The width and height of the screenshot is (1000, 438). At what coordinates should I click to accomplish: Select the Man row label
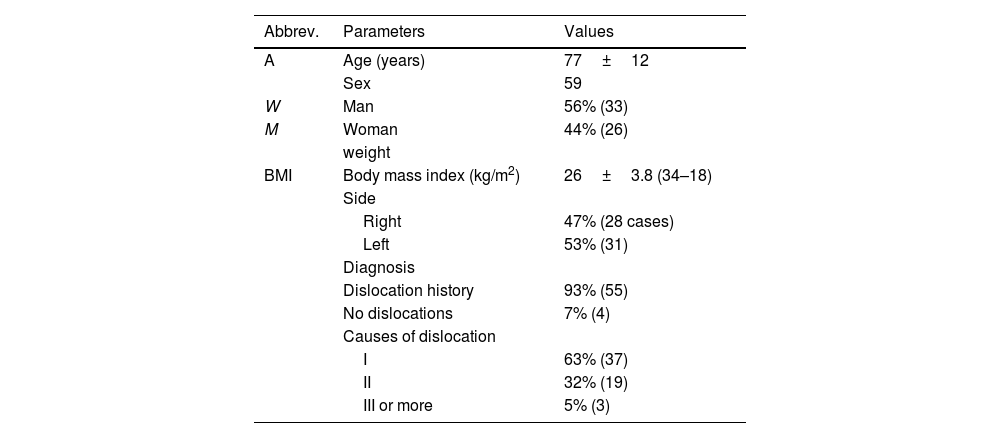(x=358, y=107)
